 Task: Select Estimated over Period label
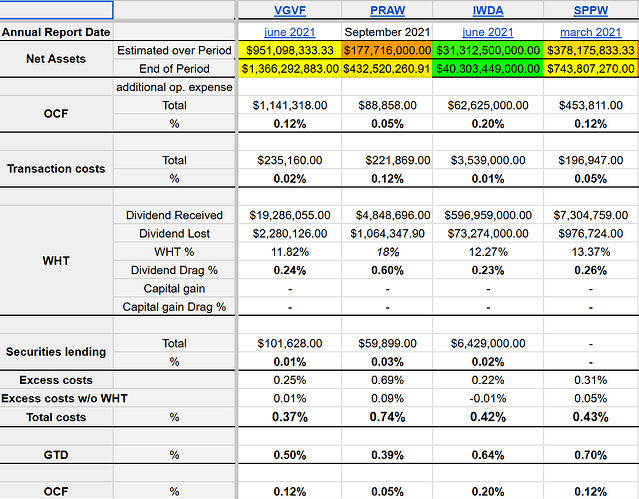coord(174,50)
